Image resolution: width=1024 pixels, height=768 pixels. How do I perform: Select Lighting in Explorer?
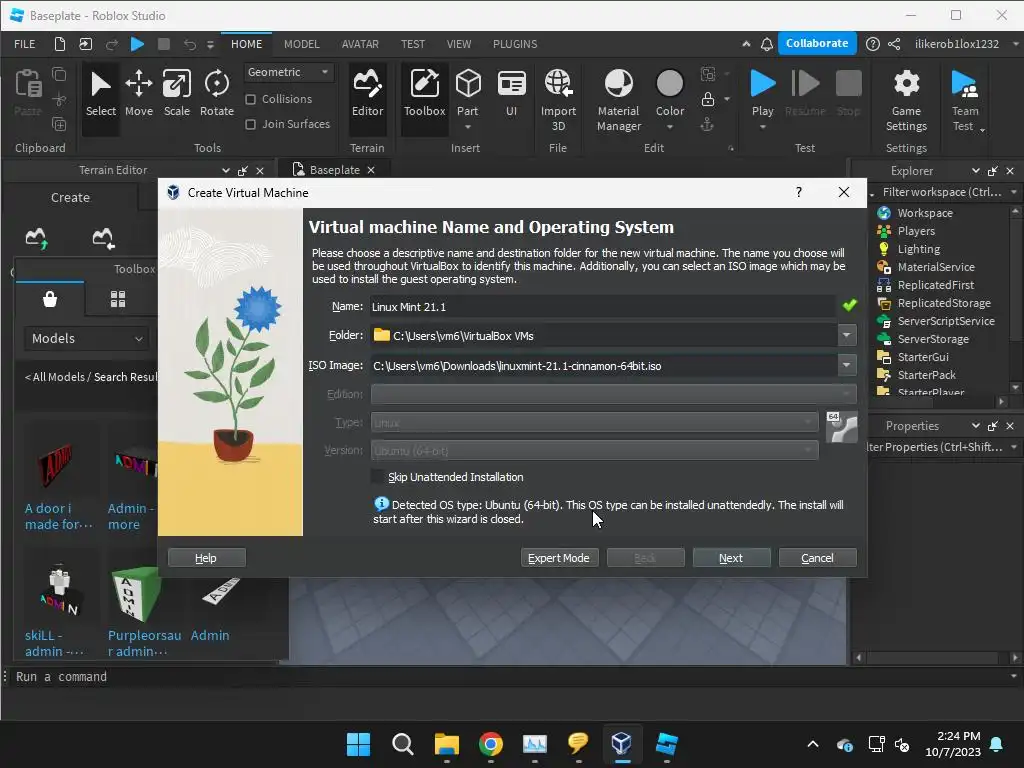pyautogui.click(x=918, y=249)
